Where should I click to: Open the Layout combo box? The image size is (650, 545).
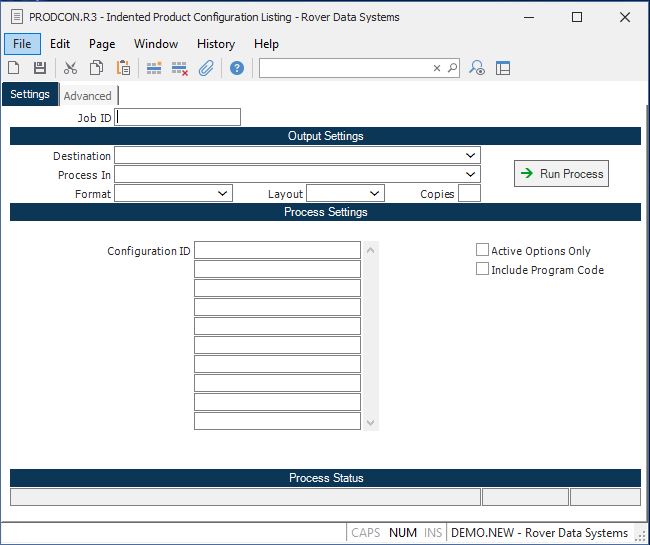tap(374, 194)
